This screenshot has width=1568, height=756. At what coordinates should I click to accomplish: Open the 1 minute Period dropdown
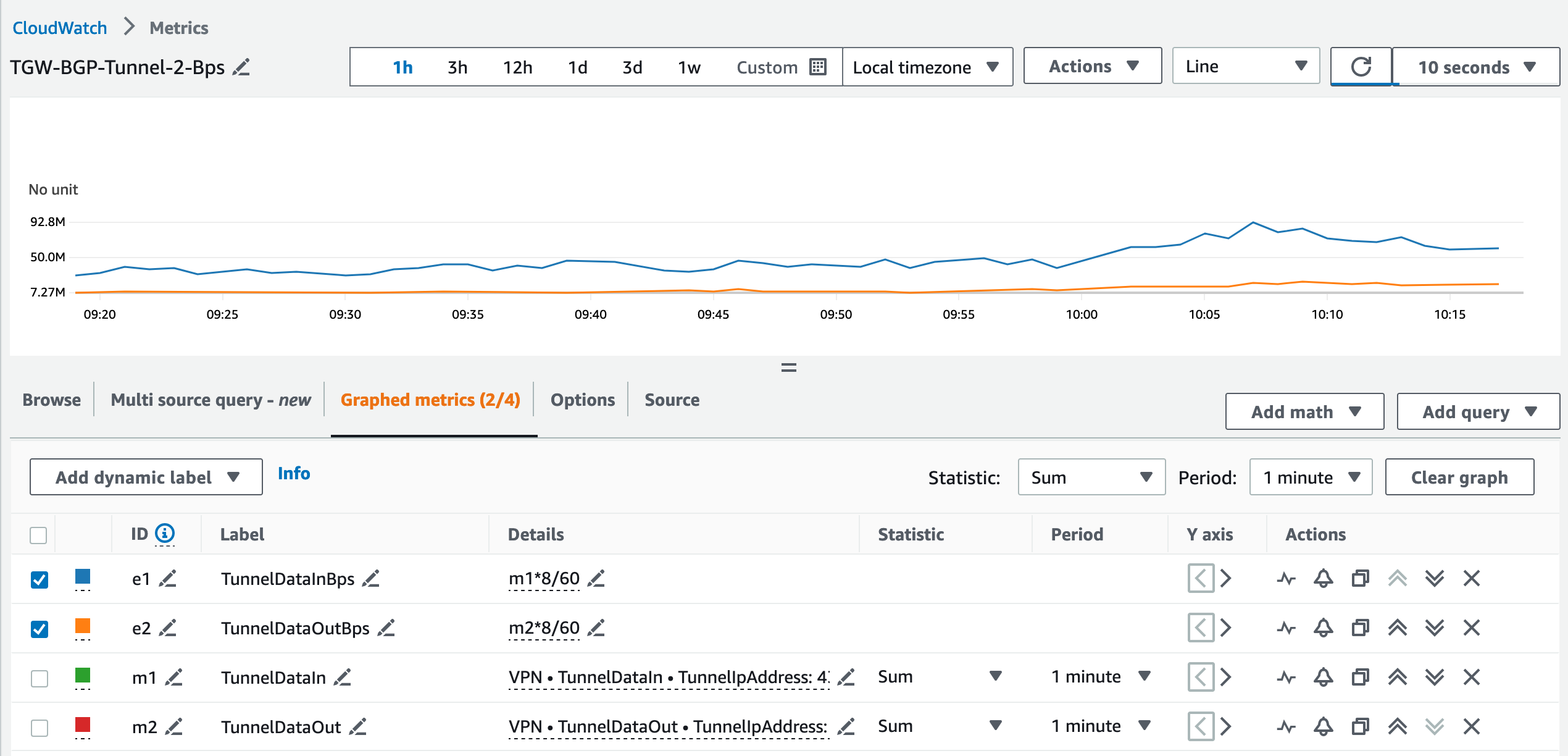coord(1310,477)
